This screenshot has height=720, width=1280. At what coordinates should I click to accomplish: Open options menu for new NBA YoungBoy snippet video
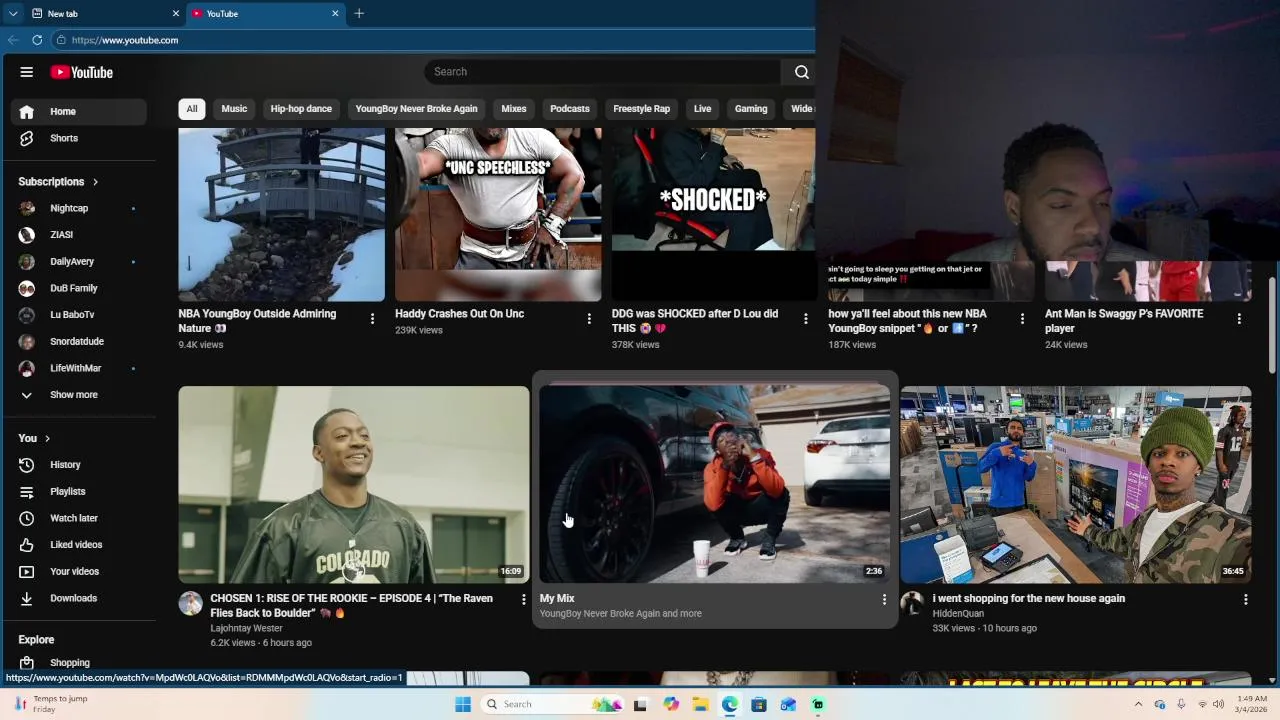tap(1022, 319)
